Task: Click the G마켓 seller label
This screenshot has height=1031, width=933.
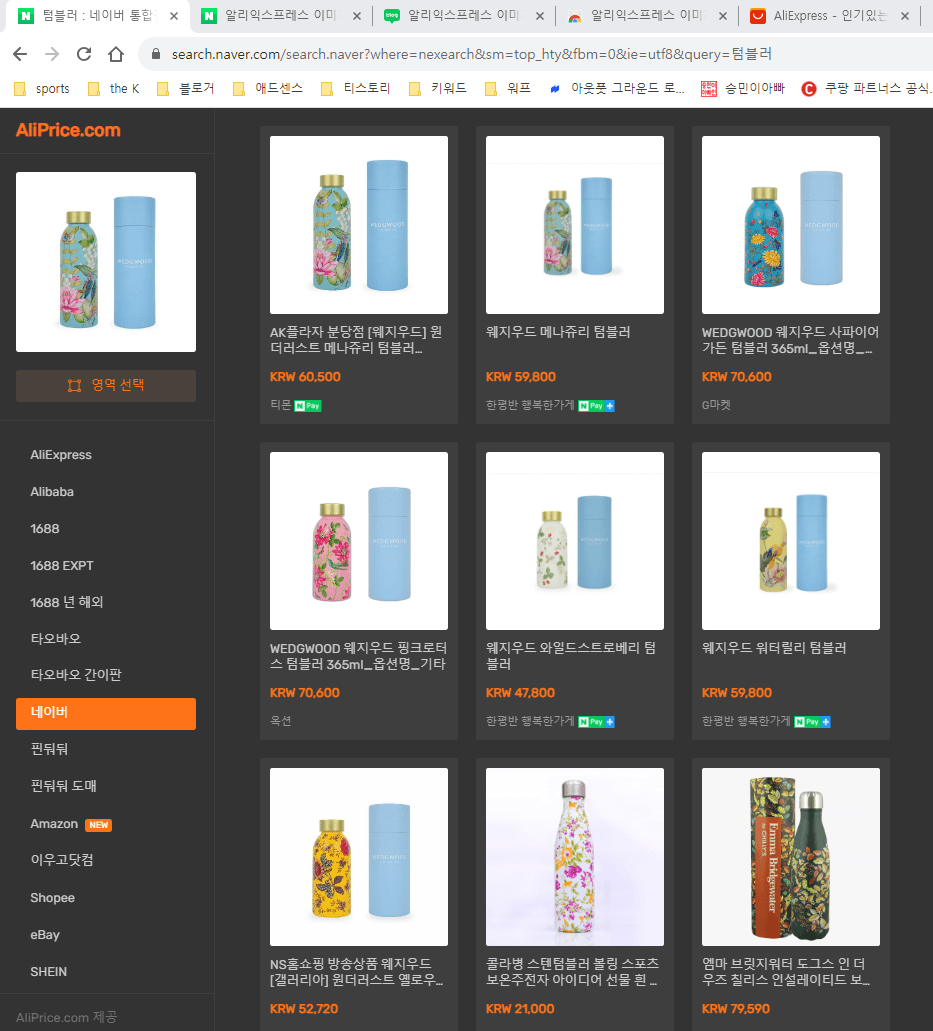Action: (716, 405)
